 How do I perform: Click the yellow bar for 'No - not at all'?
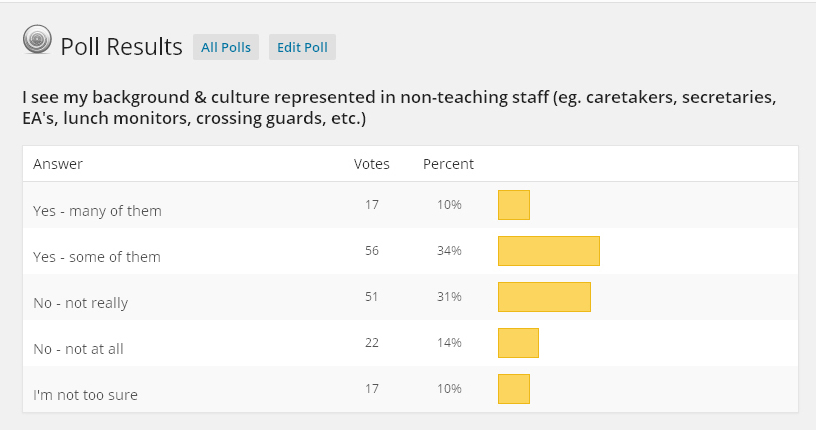[518, 343]
